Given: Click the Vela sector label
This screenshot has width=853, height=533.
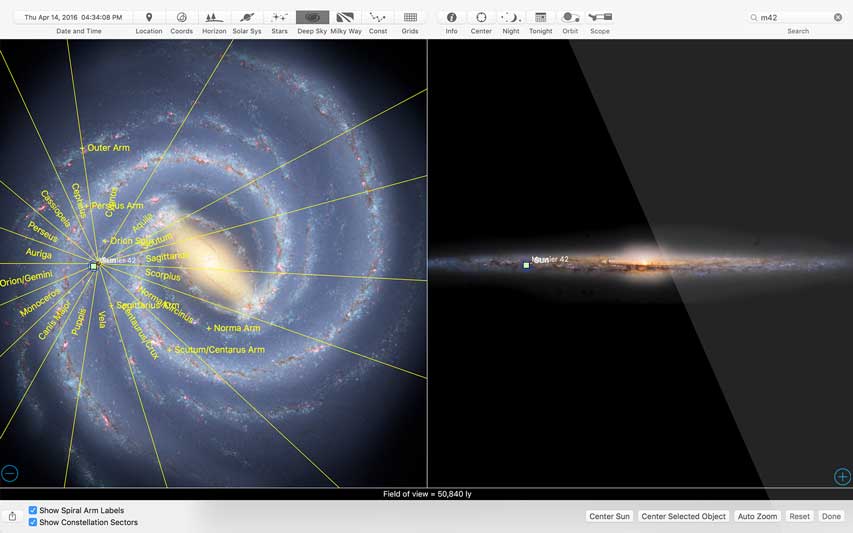Looking at the screenshot, I should pyautogui.click(x=102, y=319).
